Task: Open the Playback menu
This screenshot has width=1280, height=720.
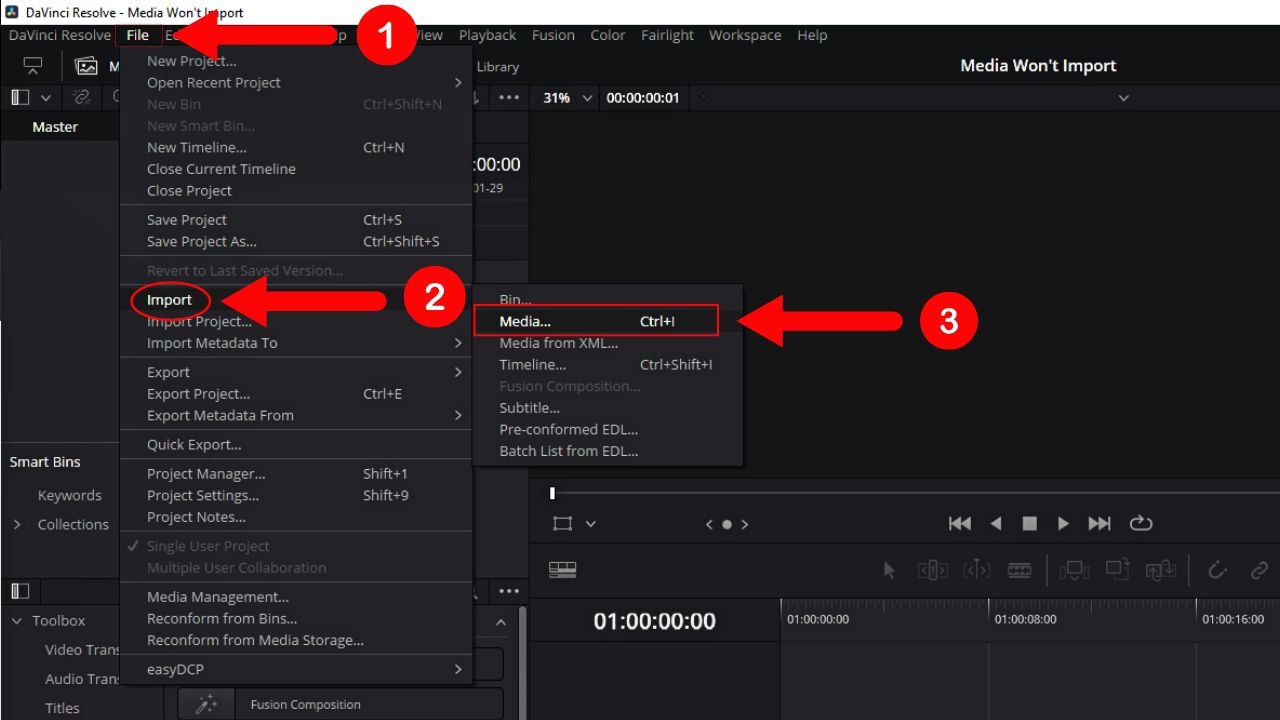Action: 488,35
